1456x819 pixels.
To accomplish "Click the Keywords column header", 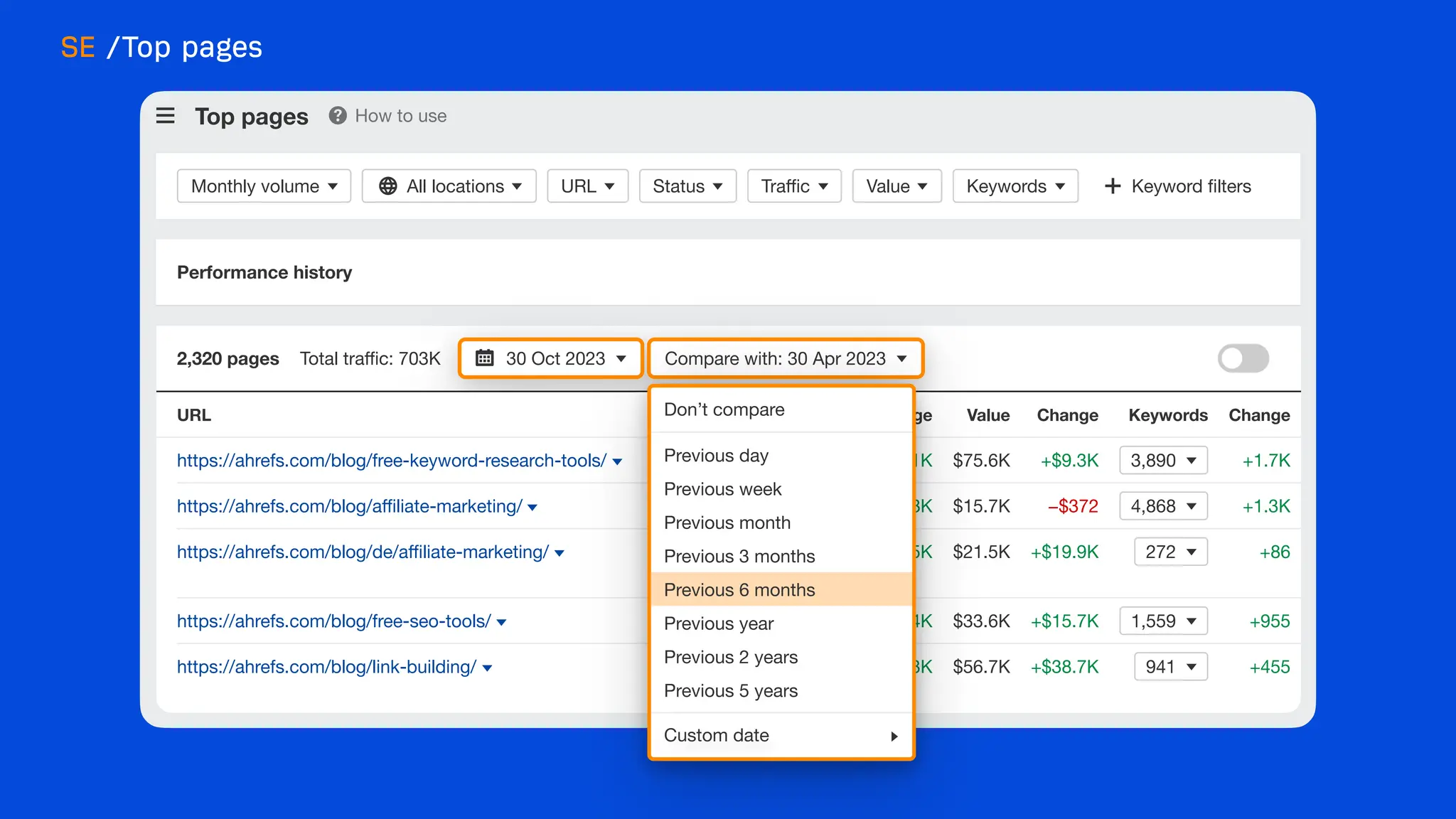I will pyautogui.click(x=1168, y=415).
